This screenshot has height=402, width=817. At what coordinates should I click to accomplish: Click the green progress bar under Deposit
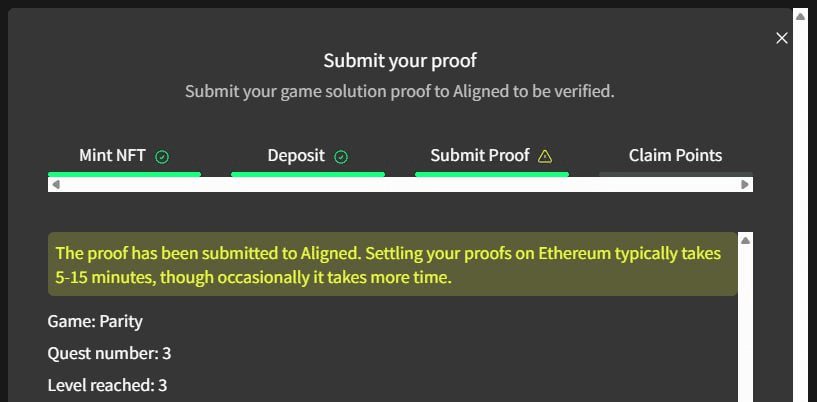pyautogui.click(x=307, y=174)
